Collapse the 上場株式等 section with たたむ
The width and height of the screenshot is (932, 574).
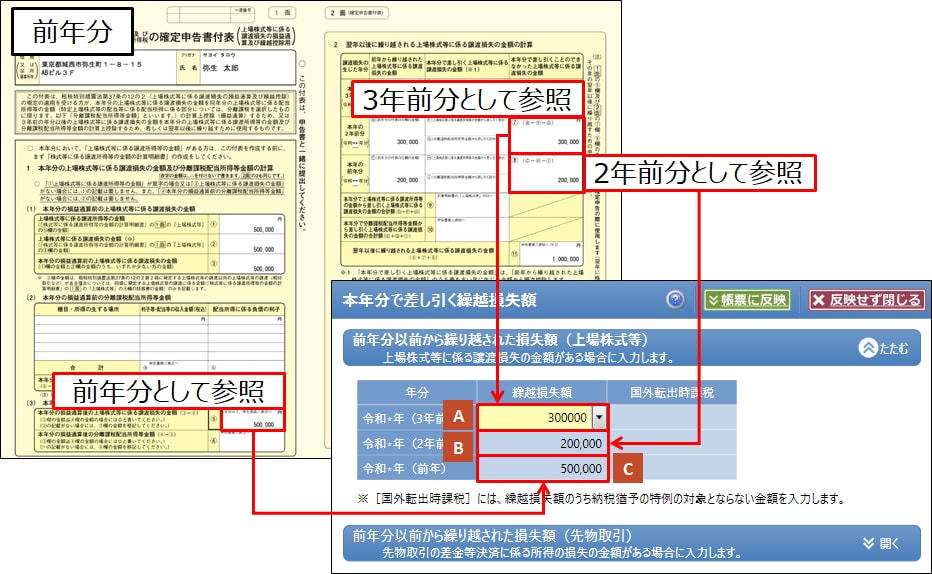[x=884, y=348]
